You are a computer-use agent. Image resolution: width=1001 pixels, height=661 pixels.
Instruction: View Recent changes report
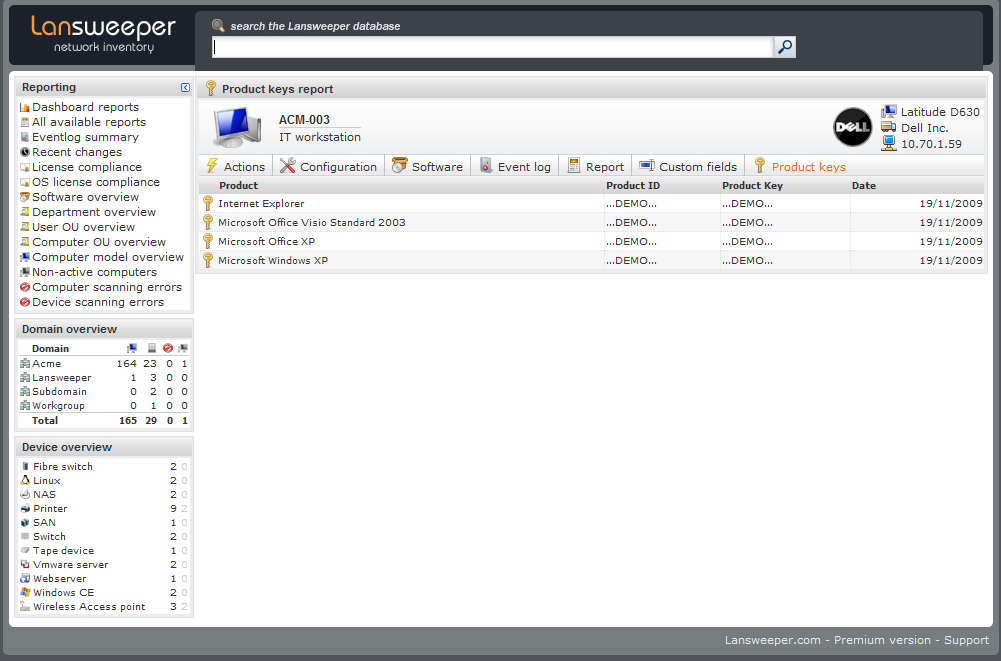coord(77,152)
